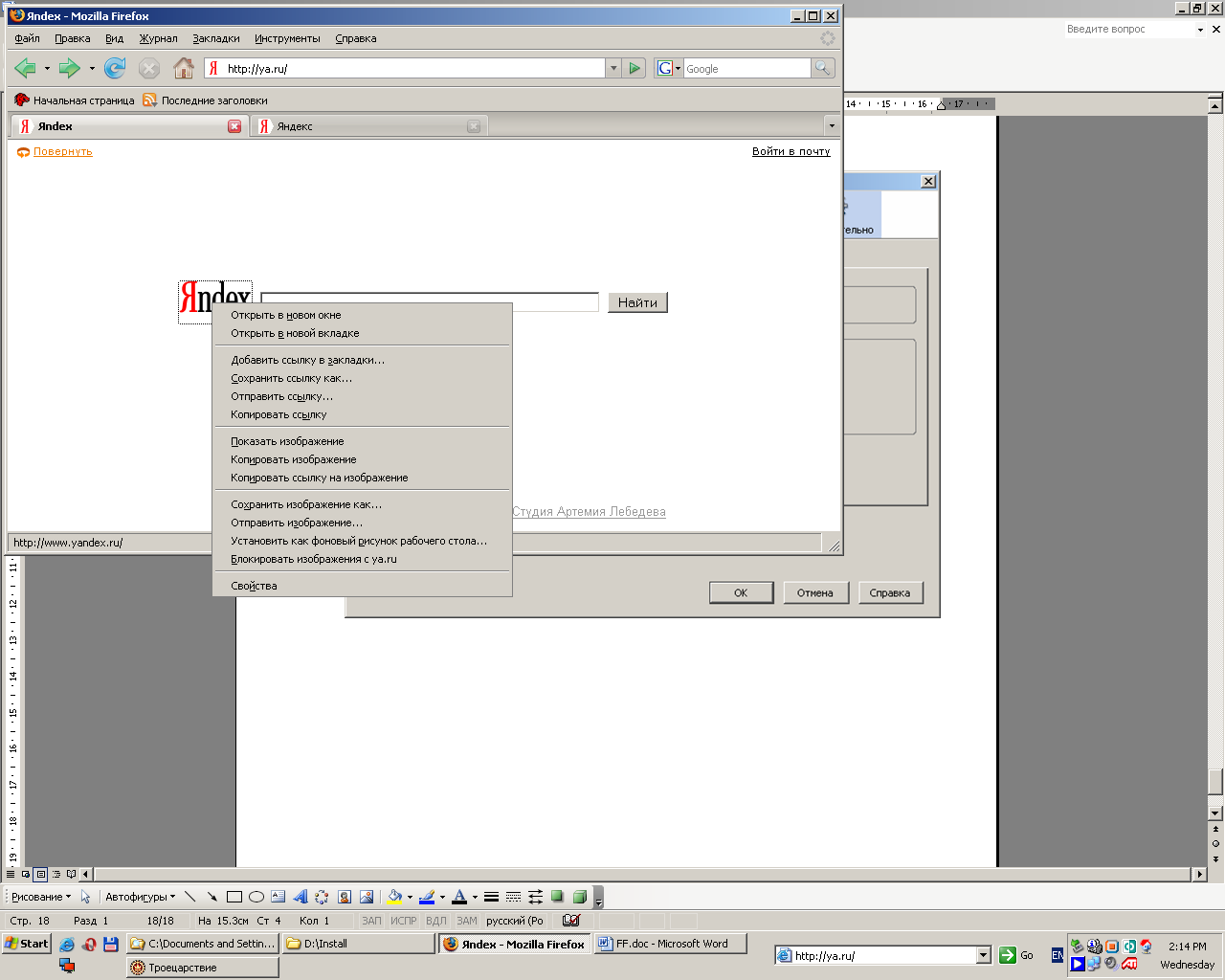Open Line Style options in drawing toolbar
The width and height of the screenshot is (1225, 980).
pos(491,897)
